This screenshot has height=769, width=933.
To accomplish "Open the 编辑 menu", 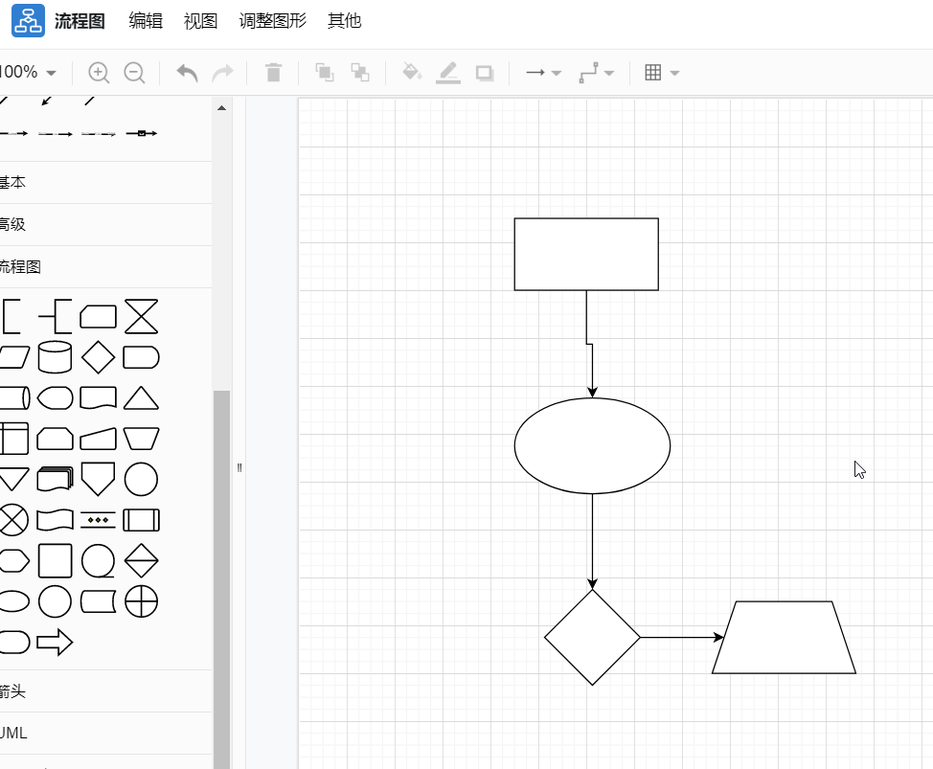I will tap(145, 21).
